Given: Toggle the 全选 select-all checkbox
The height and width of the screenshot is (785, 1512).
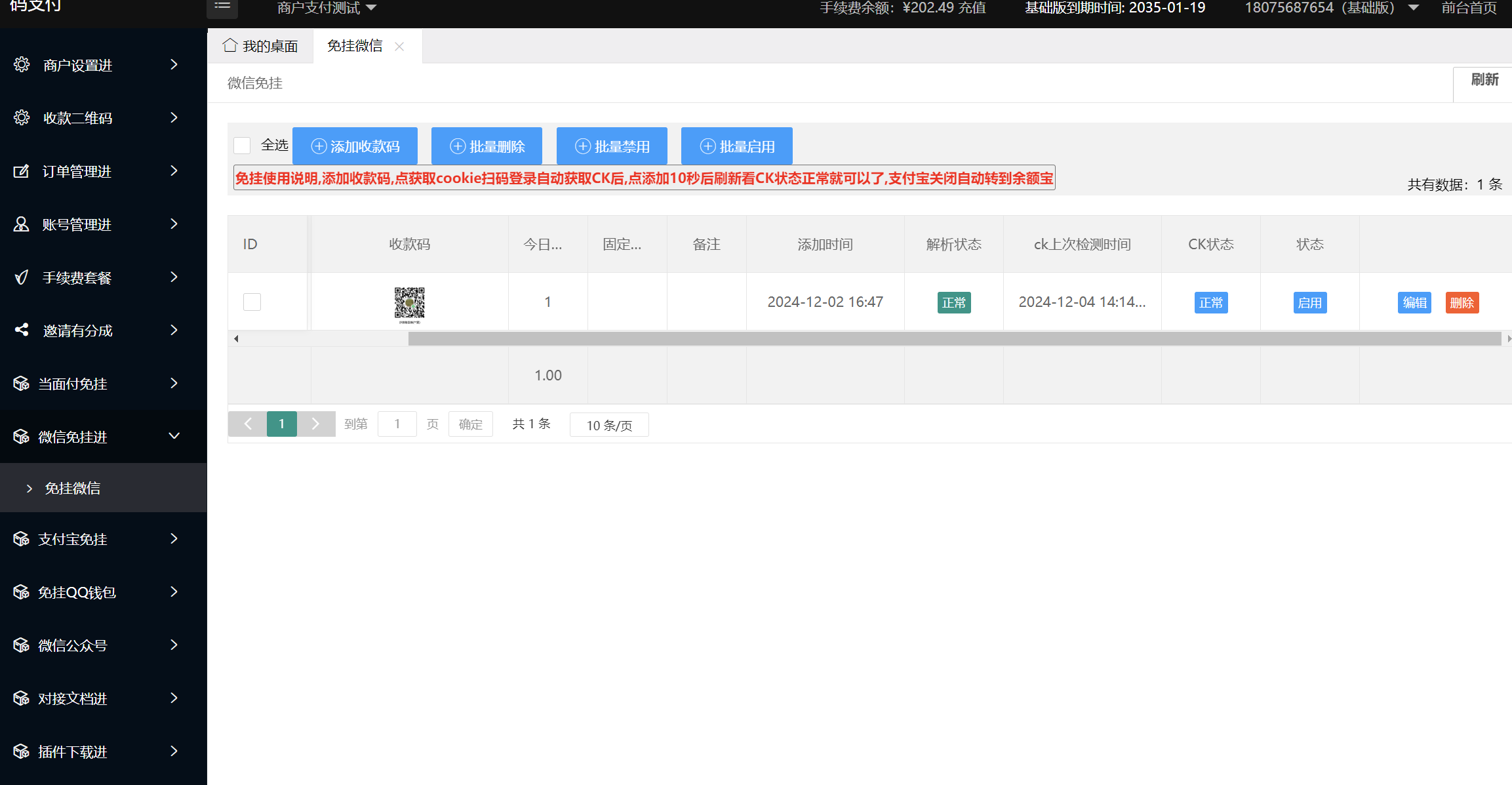Looking at the screenshot, I should coord(243,146).
